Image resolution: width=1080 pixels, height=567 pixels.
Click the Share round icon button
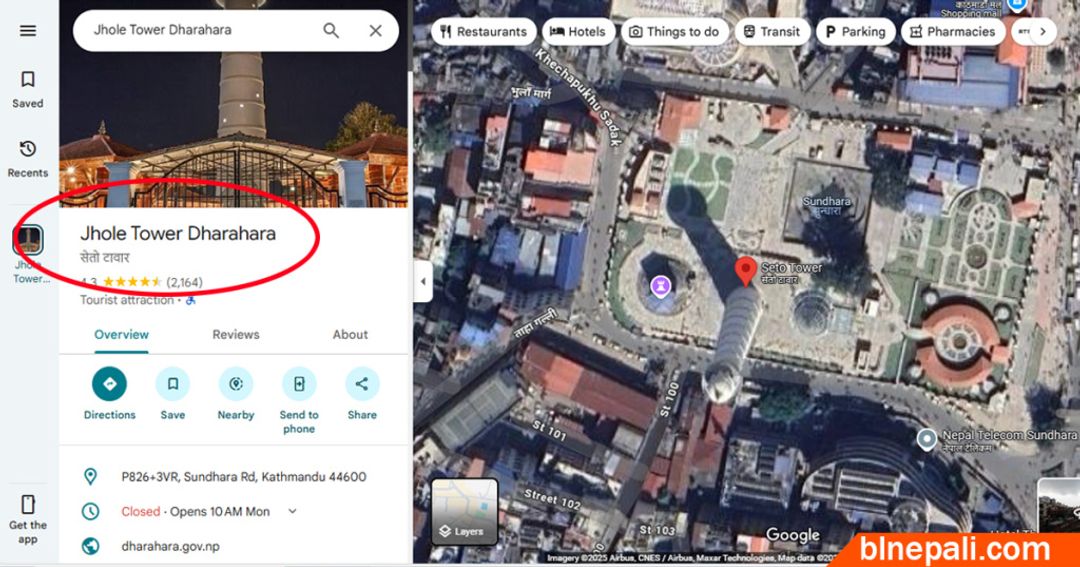362,384
